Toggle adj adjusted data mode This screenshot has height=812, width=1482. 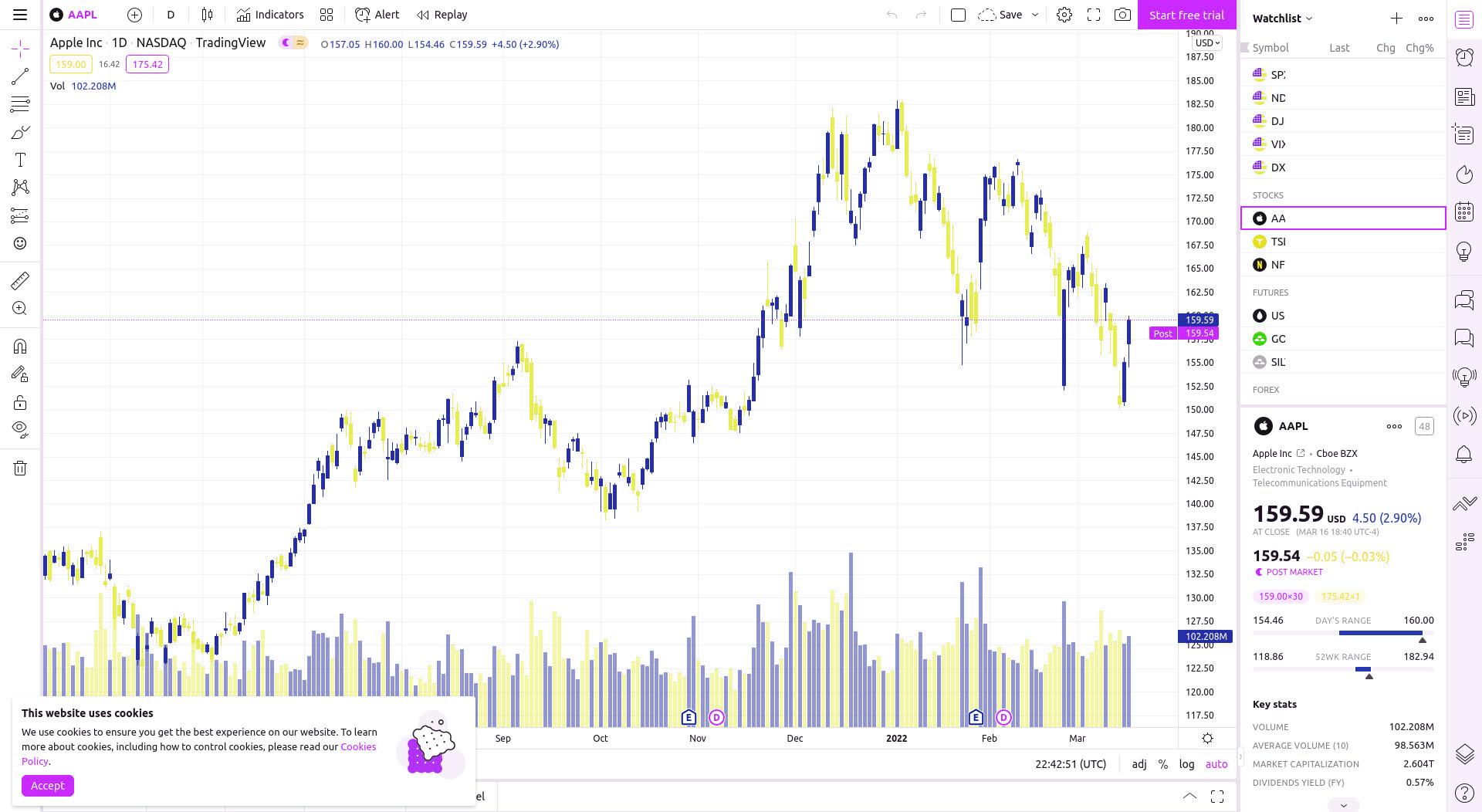pos(1139,764)
